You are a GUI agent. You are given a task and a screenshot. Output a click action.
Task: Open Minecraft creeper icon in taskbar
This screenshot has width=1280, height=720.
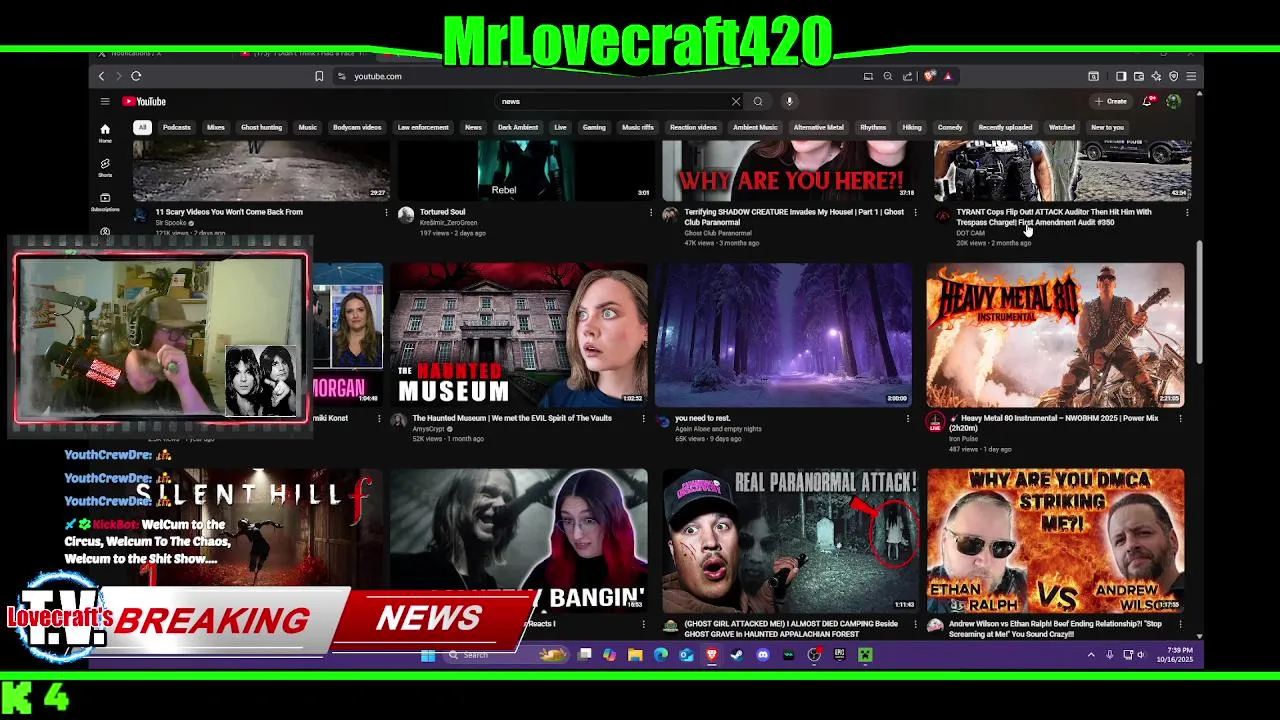click(865, 655)
